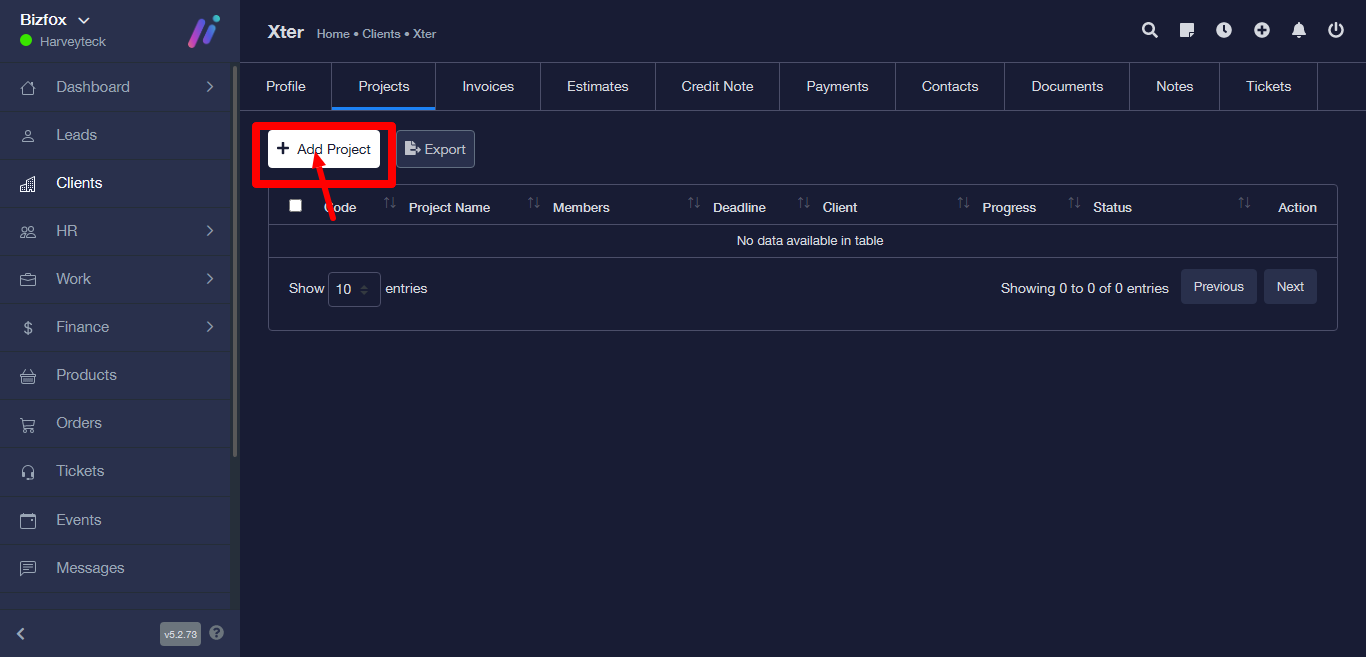The width and height of the screenshot is (1366, 657).
Task: Toggle the select-all checkbox in table header
Action: click(295, 206)
